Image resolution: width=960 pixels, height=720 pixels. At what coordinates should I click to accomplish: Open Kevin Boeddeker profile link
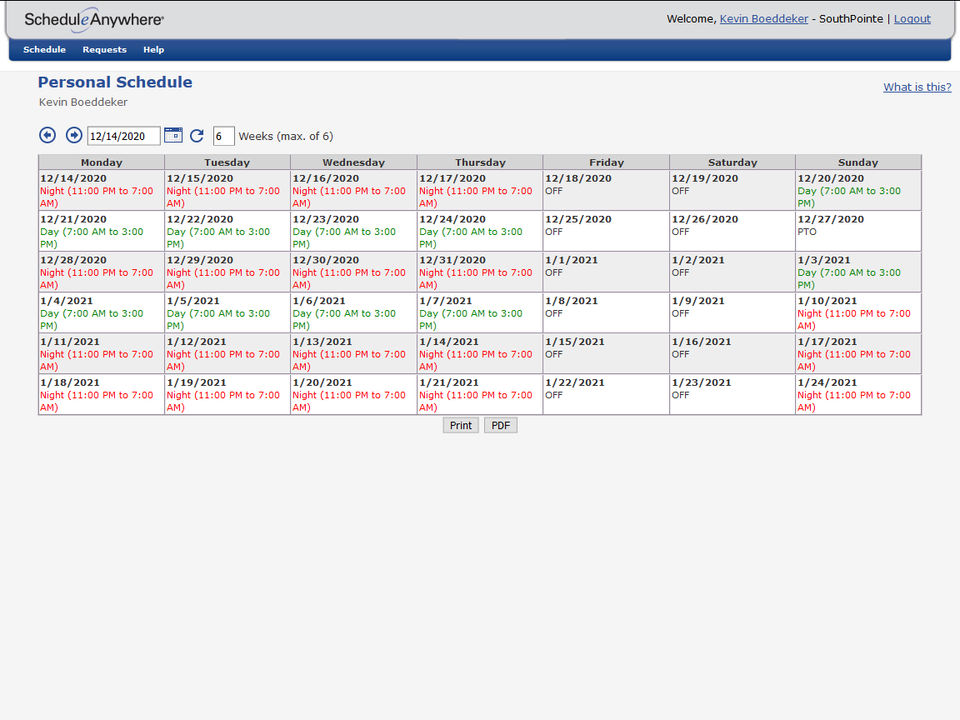pyautogui.click(x=763, y=19)
